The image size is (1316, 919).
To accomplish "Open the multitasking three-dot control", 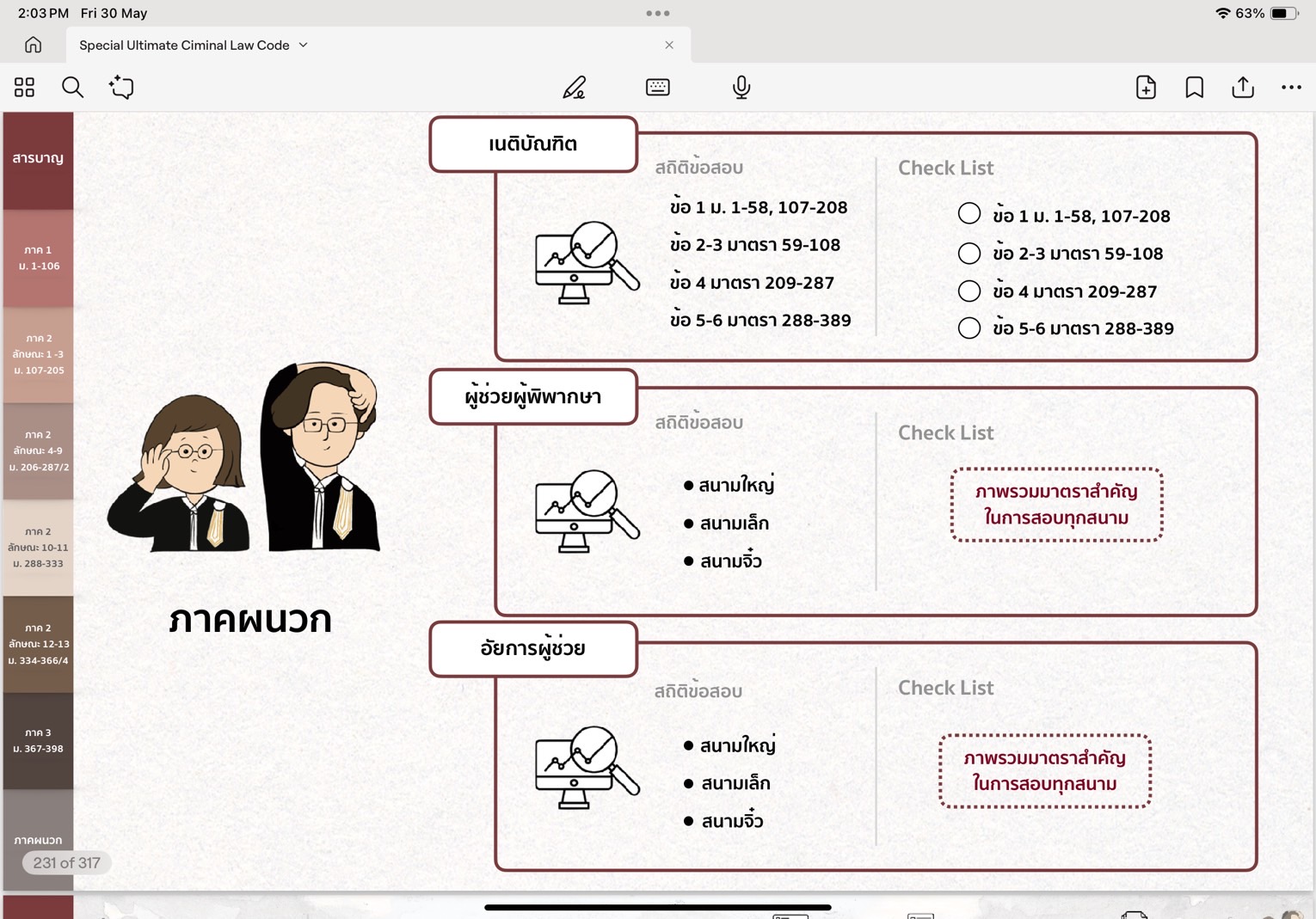I will [x=658, y=13].
